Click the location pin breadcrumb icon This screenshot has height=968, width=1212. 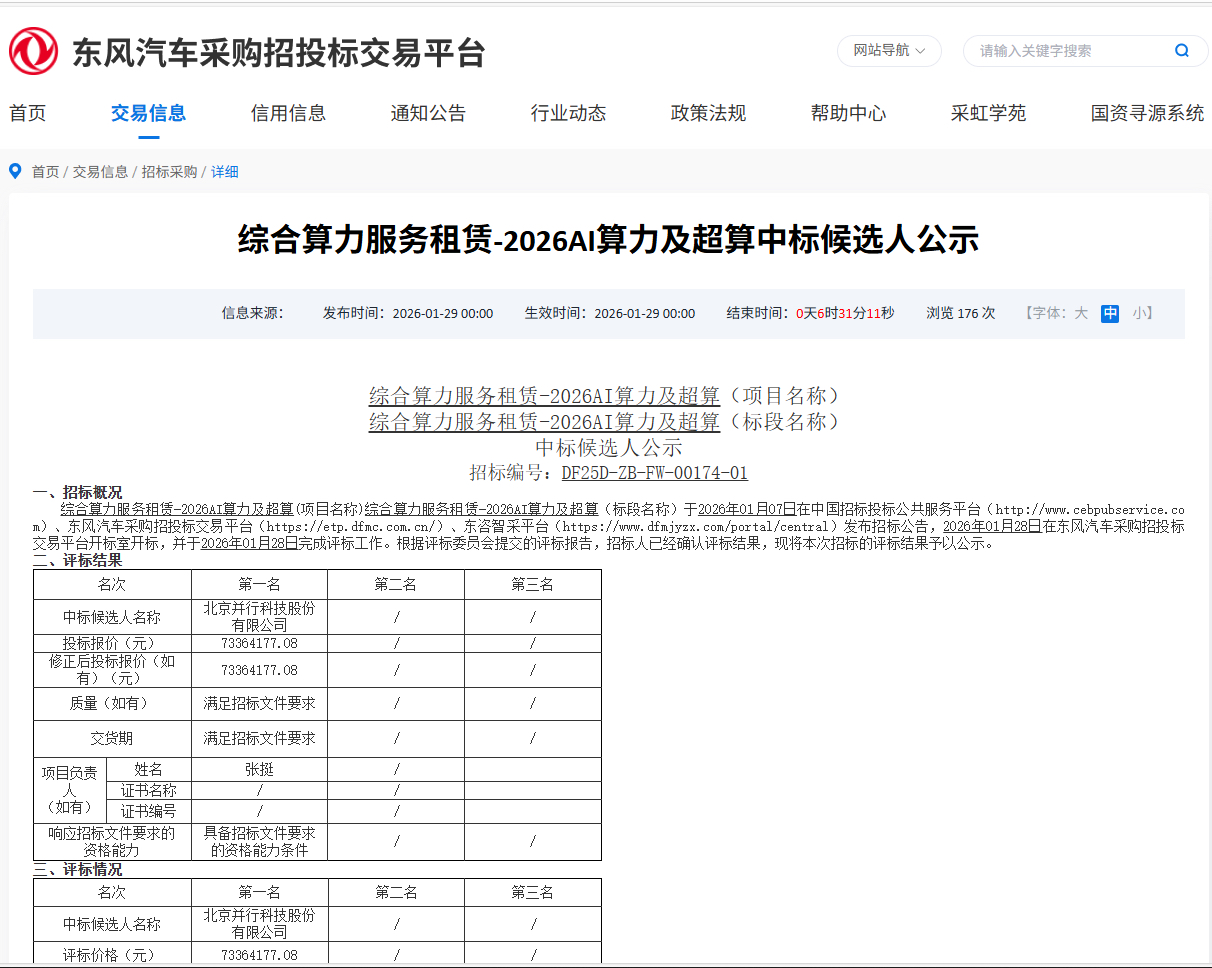15,171
